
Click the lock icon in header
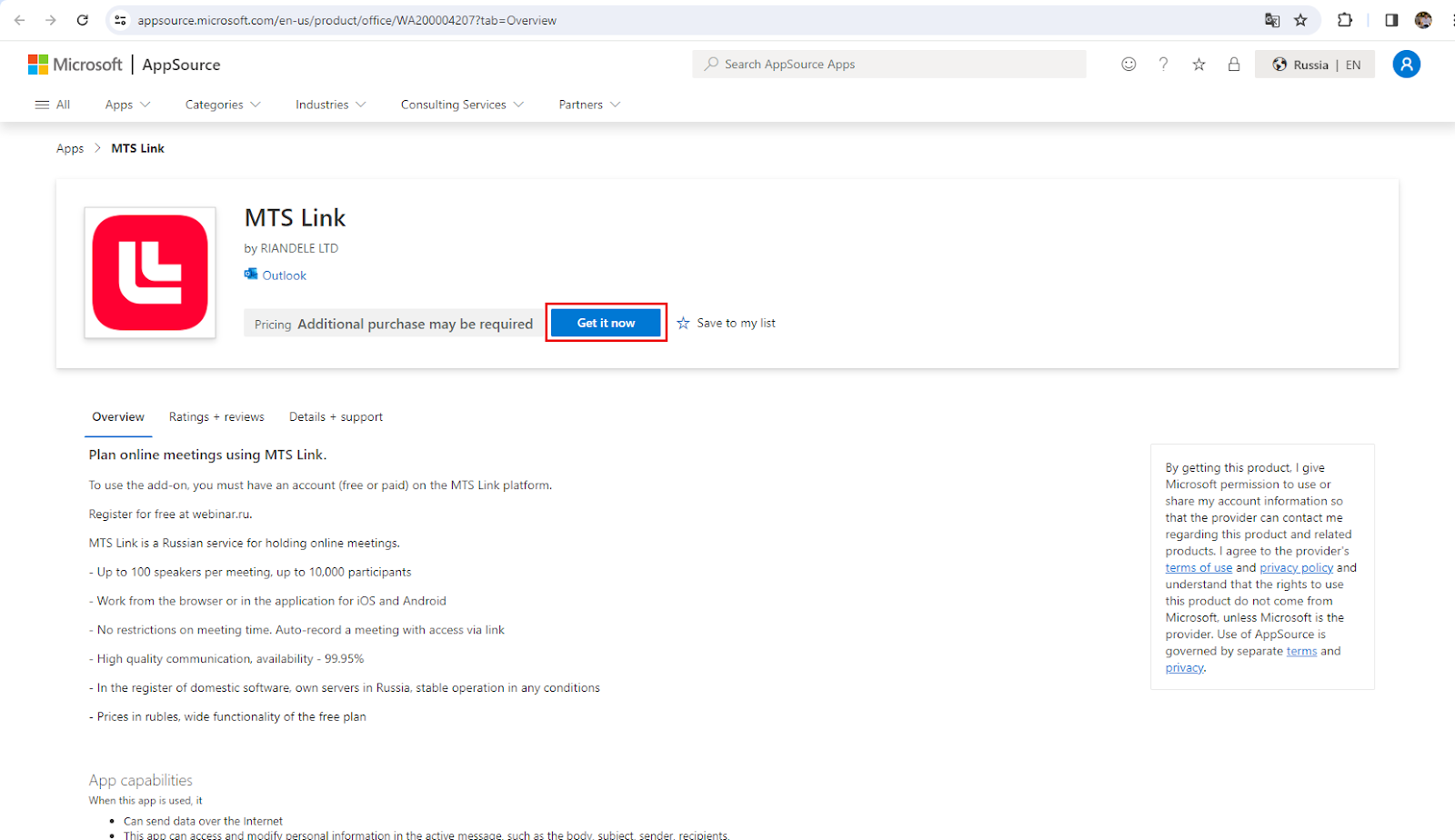tap(1234, 64)
